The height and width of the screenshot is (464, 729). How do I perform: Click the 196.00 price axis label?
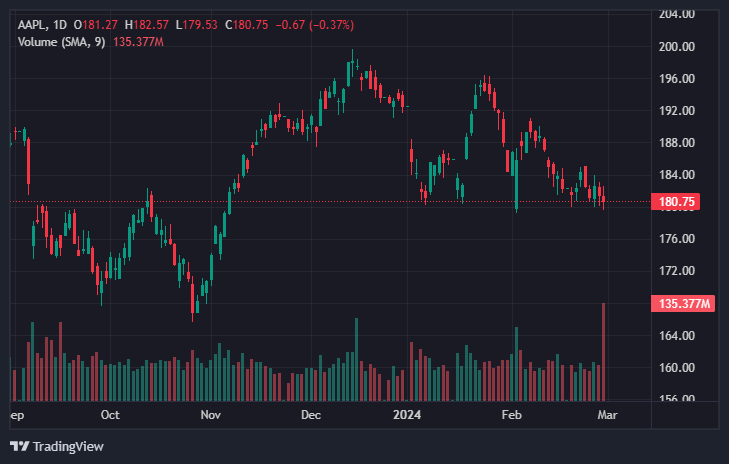[x=676, y=79]
